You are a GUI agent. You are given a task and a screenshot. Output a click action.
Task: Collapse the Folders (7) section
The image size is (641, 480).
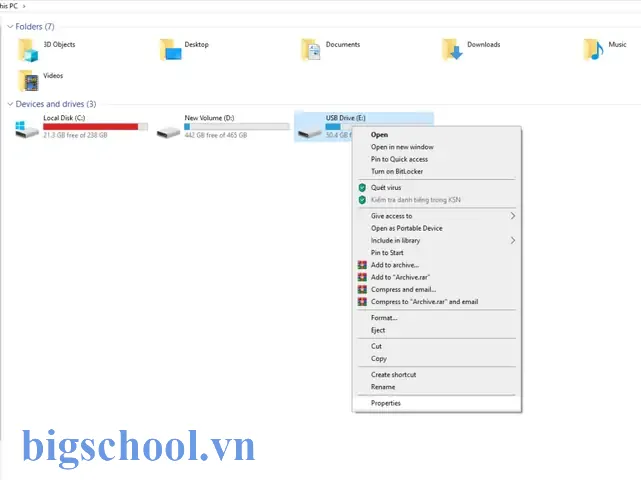click(10, 27)
